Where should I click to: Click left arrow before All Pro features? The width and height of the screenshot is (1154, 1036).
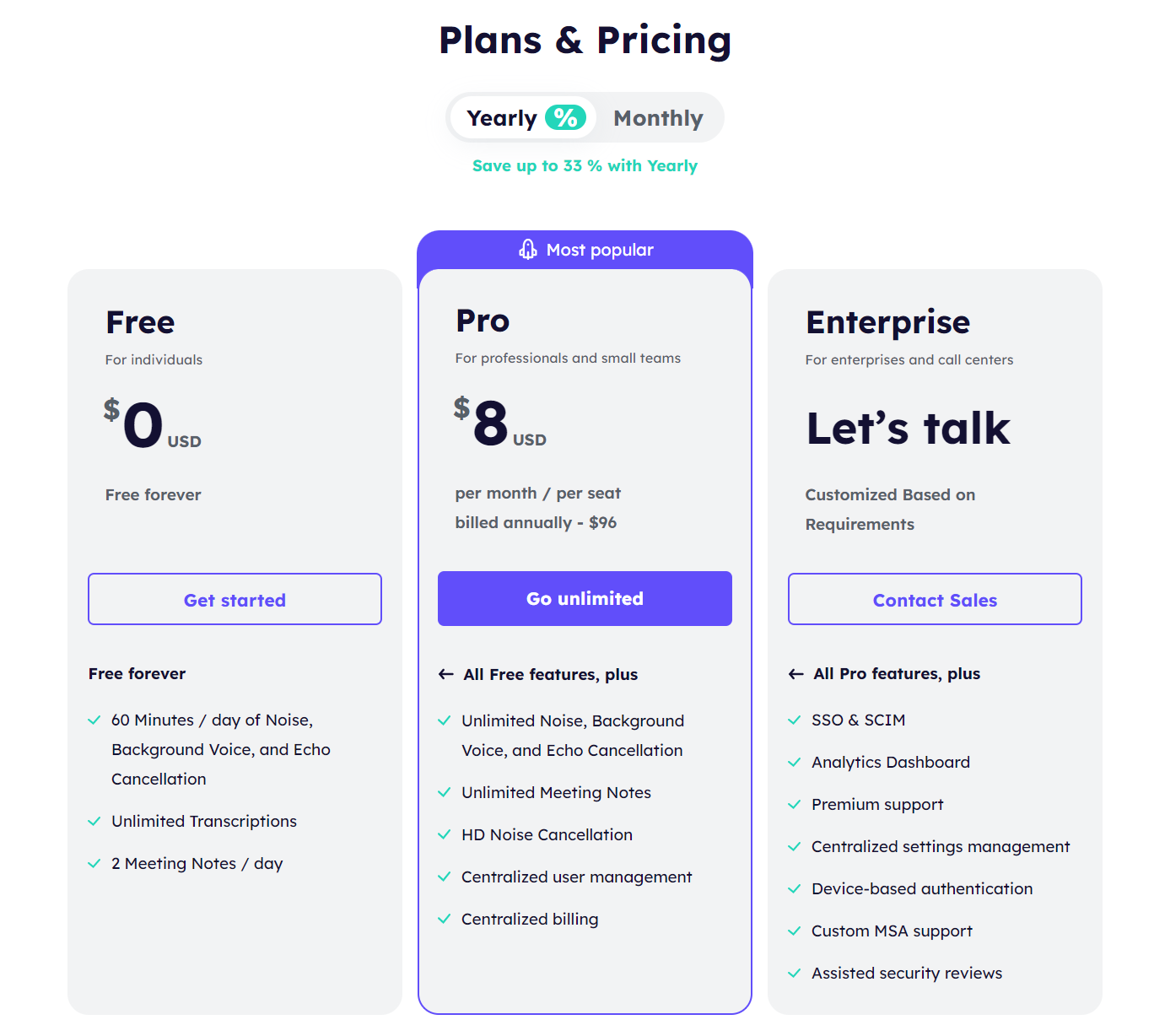[795, 673]
